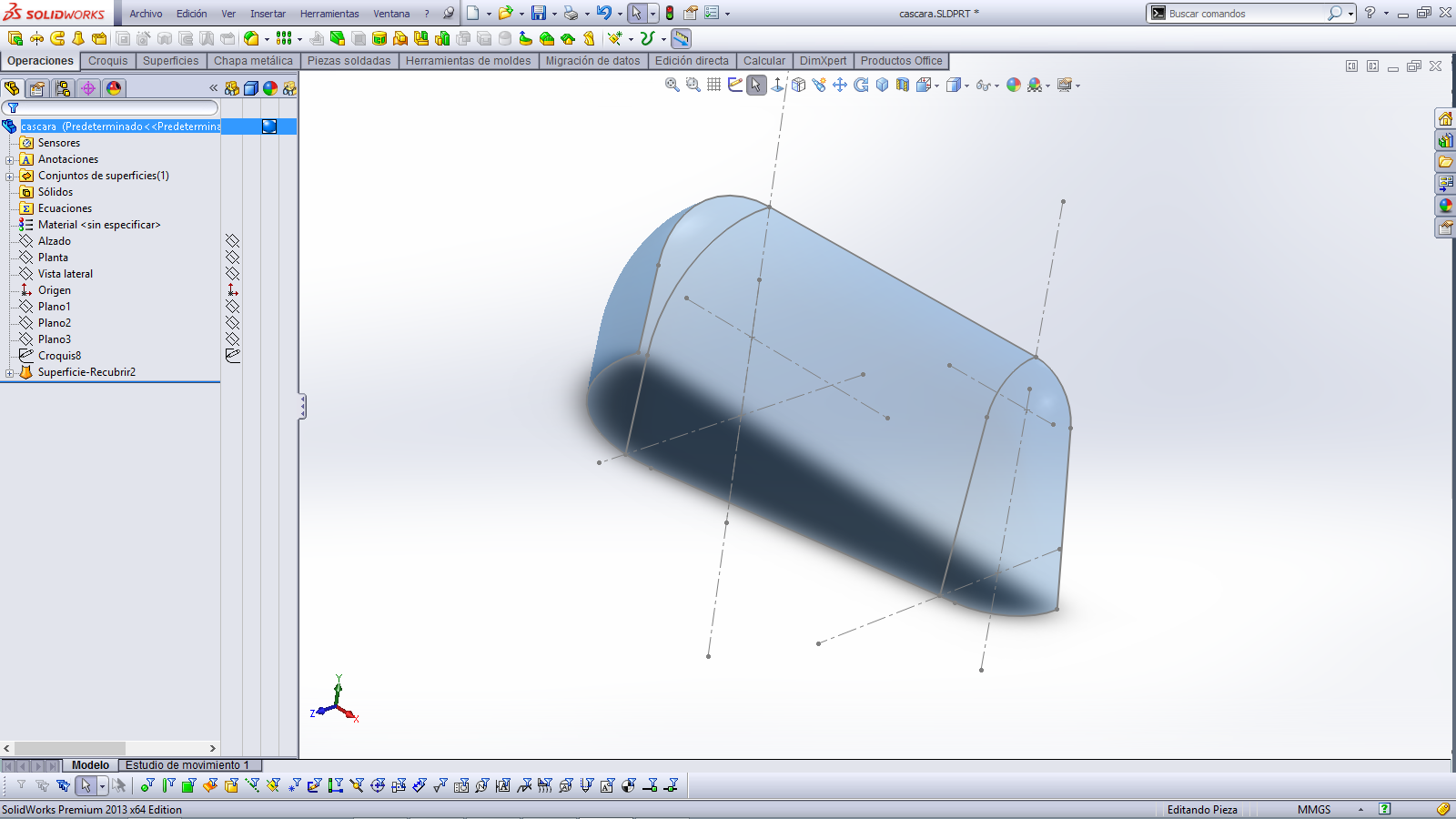
Task: Toggle the Instant3D button
Action: coord(681,38)
